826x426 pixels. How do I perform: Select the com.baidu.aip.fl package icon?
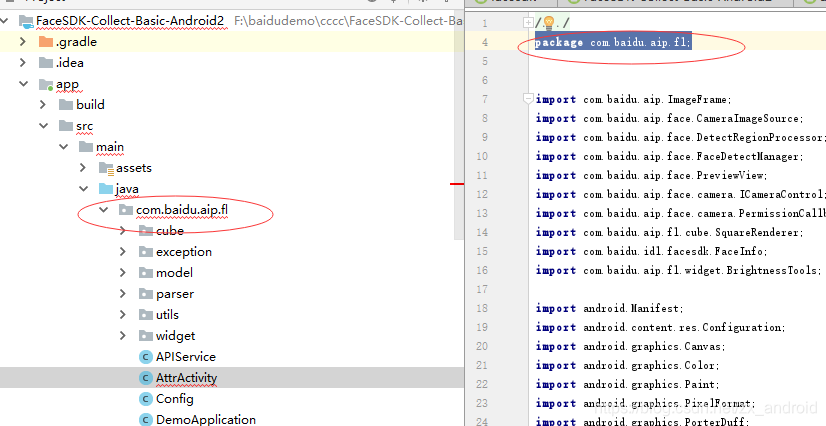point(125,210)
